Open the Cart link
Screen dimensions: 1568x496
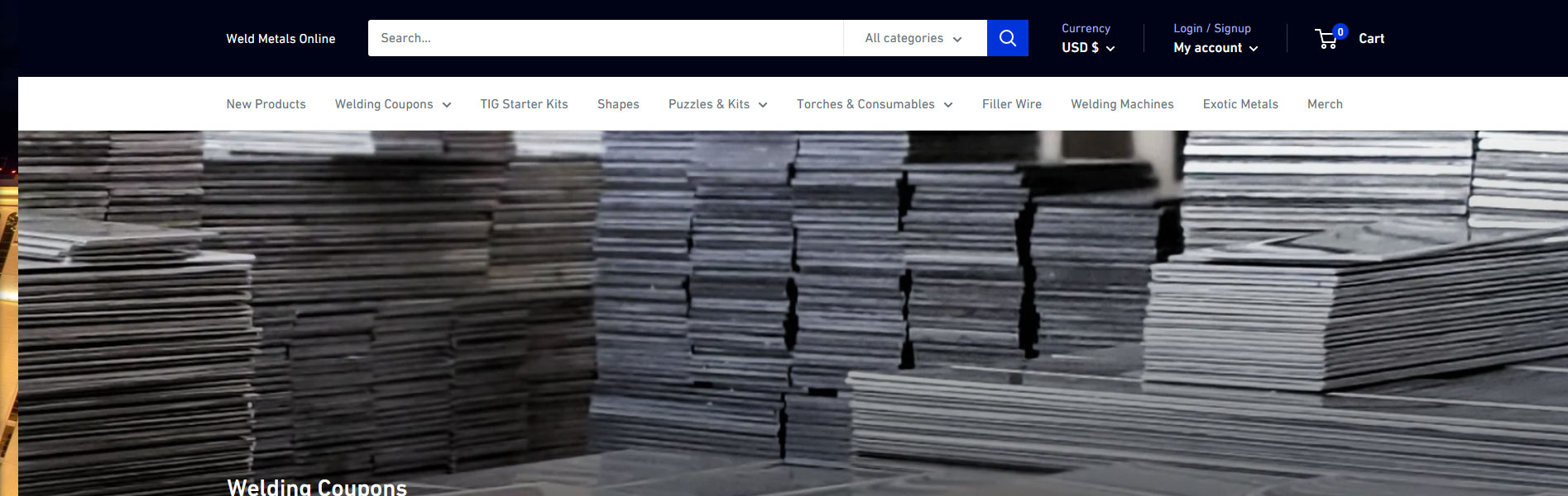(x=1371, y=39)
